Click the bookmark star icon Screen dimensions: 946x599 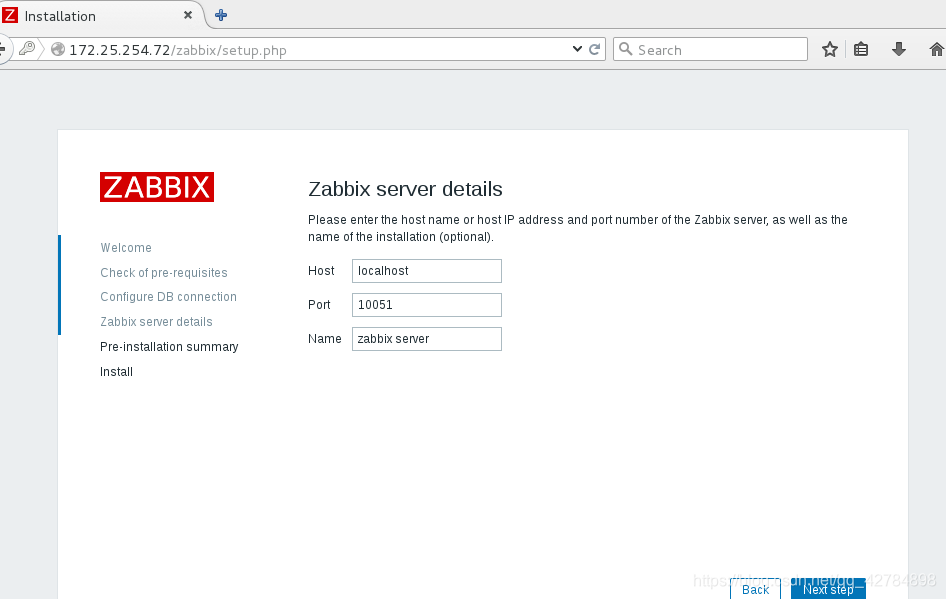830,49
